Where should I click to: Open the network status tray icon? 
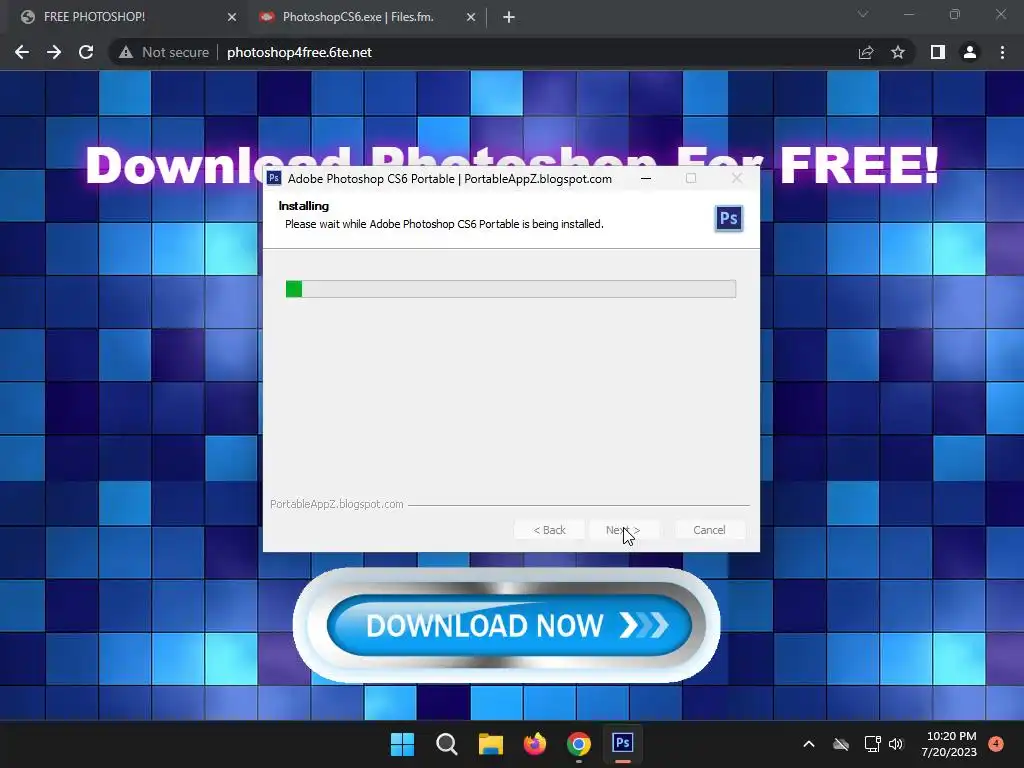[872, 744]
